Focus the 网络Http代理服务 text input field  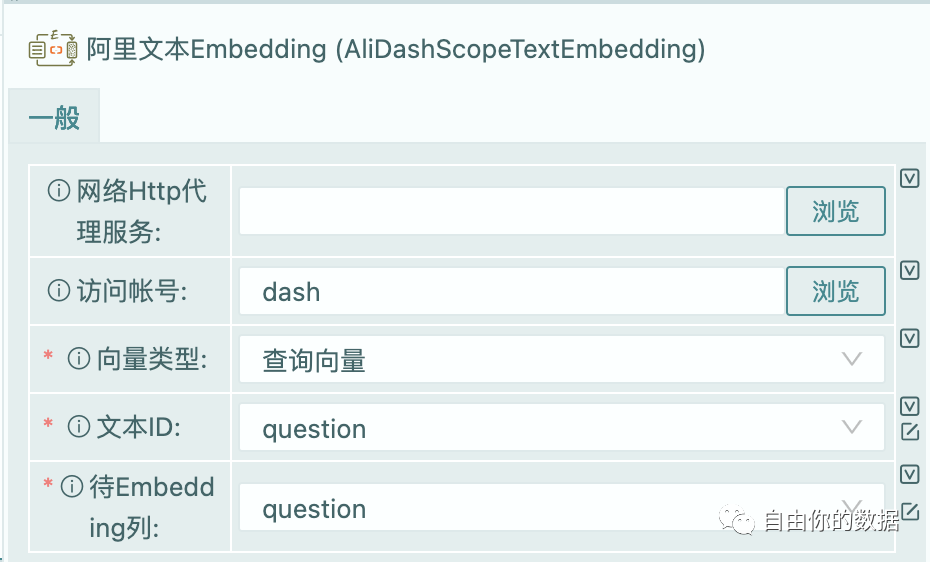pos(511,211)
